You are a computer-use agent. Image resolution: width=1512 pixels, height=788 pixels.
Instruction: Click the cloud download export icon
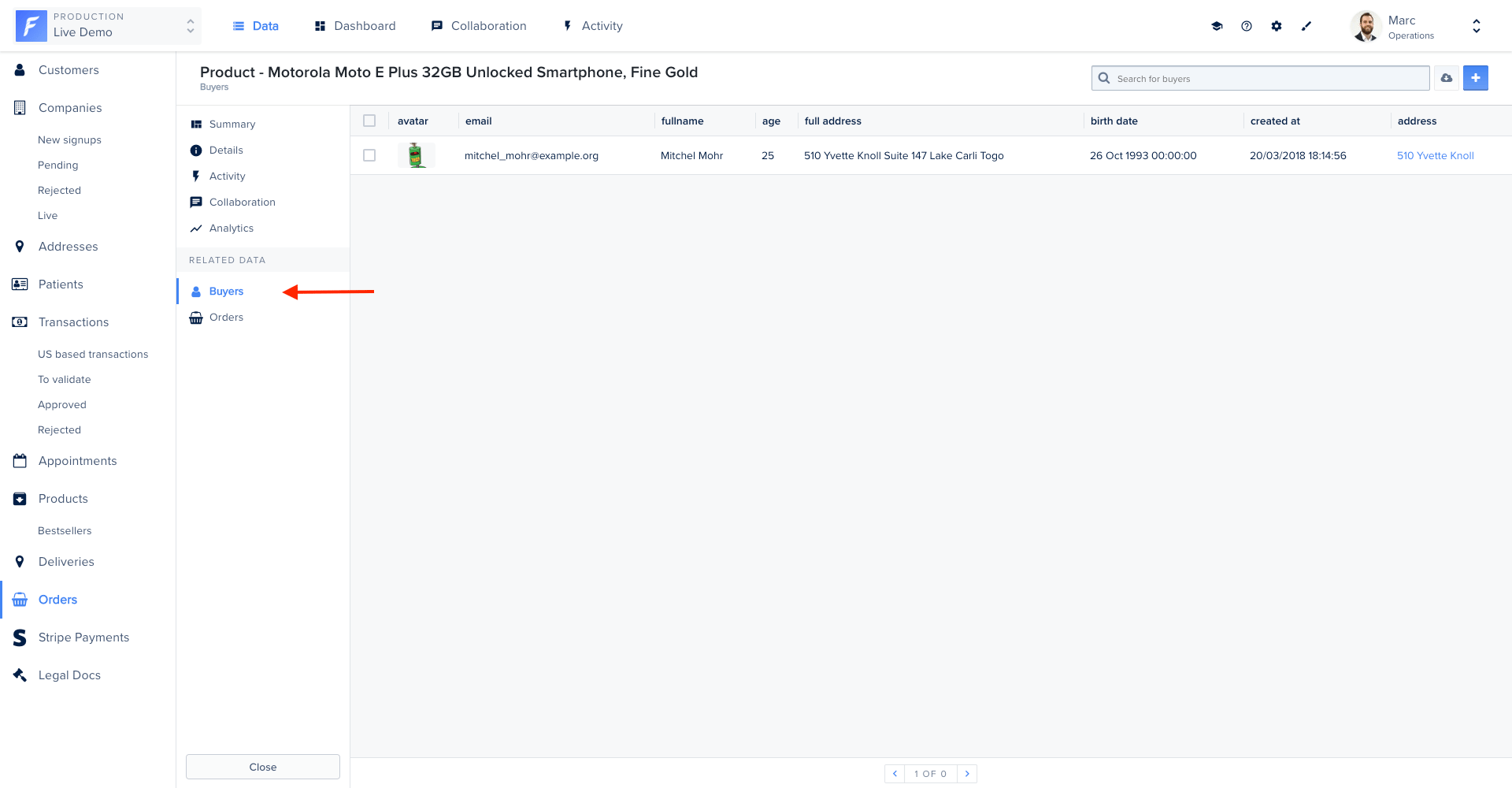(x=1447, y=78)
